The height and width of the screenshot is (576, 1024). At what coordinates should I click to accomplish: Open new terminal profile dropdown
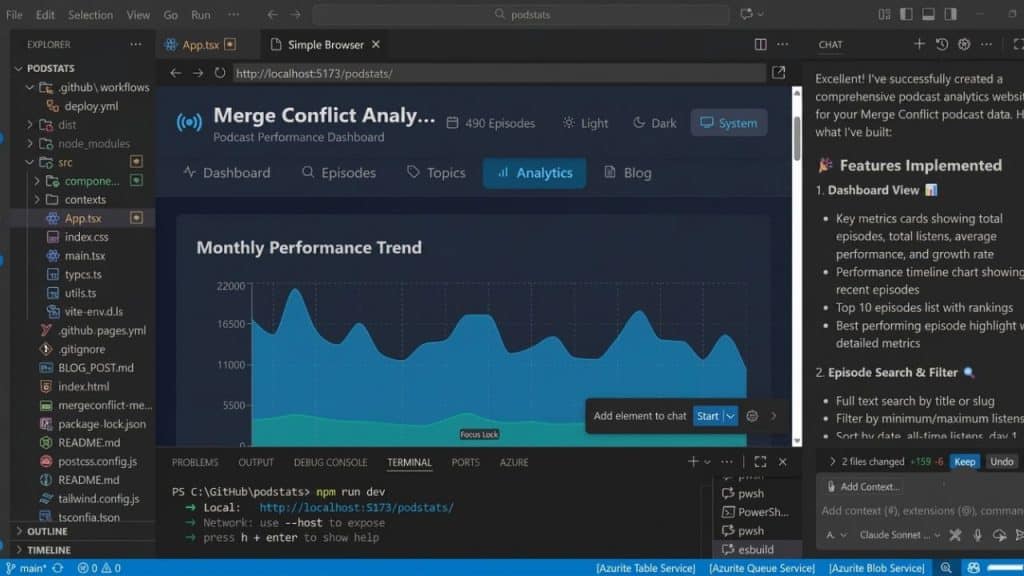[707, 462]
